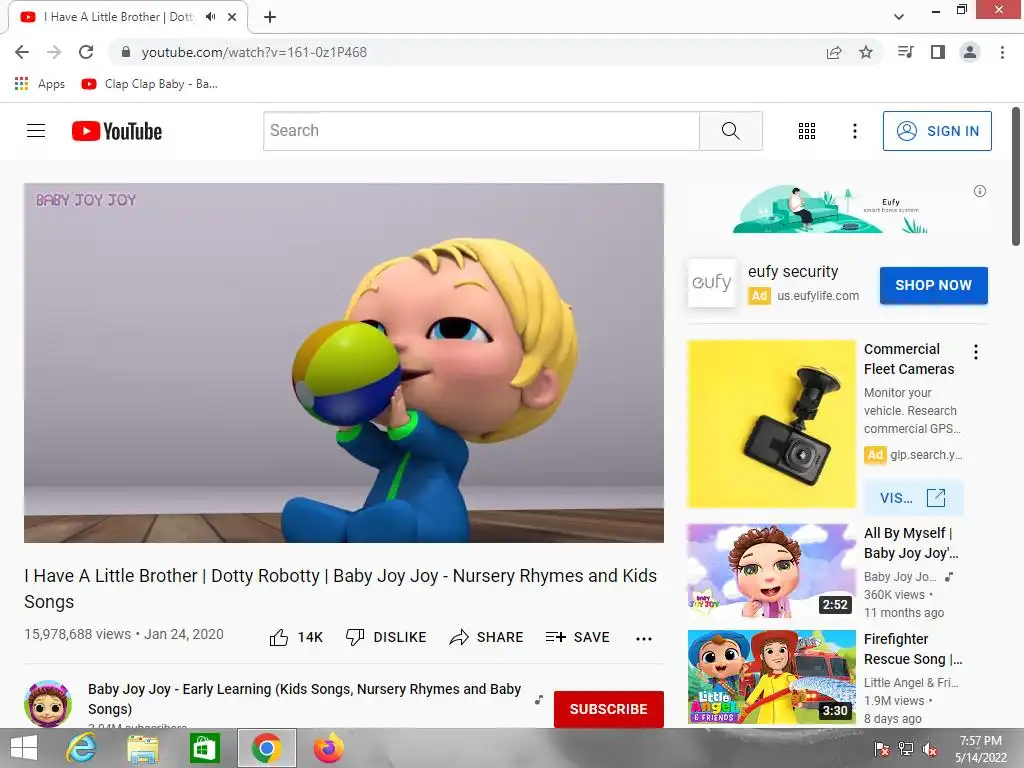Open the Commercial Fleet Cameras ad title
This screenshot has height=768, width=1024.
pyautogui.click(x=909, y=359)
